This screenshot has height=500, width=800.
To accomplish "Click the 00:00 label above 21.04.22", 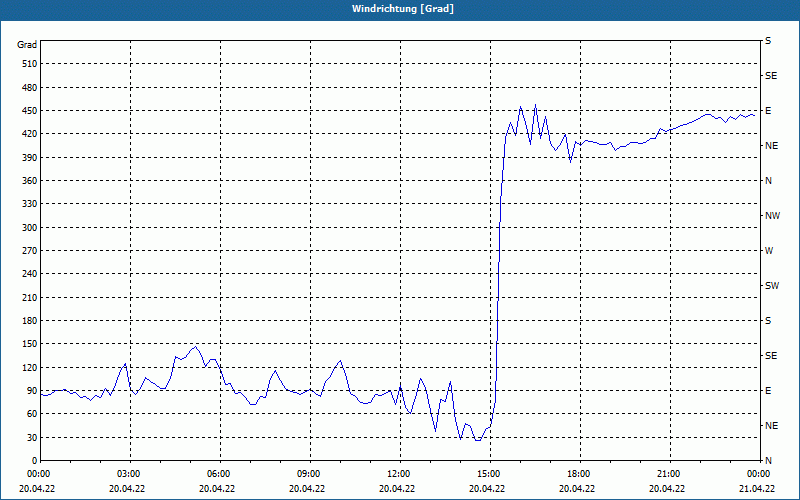I will [x=759, y=474].
